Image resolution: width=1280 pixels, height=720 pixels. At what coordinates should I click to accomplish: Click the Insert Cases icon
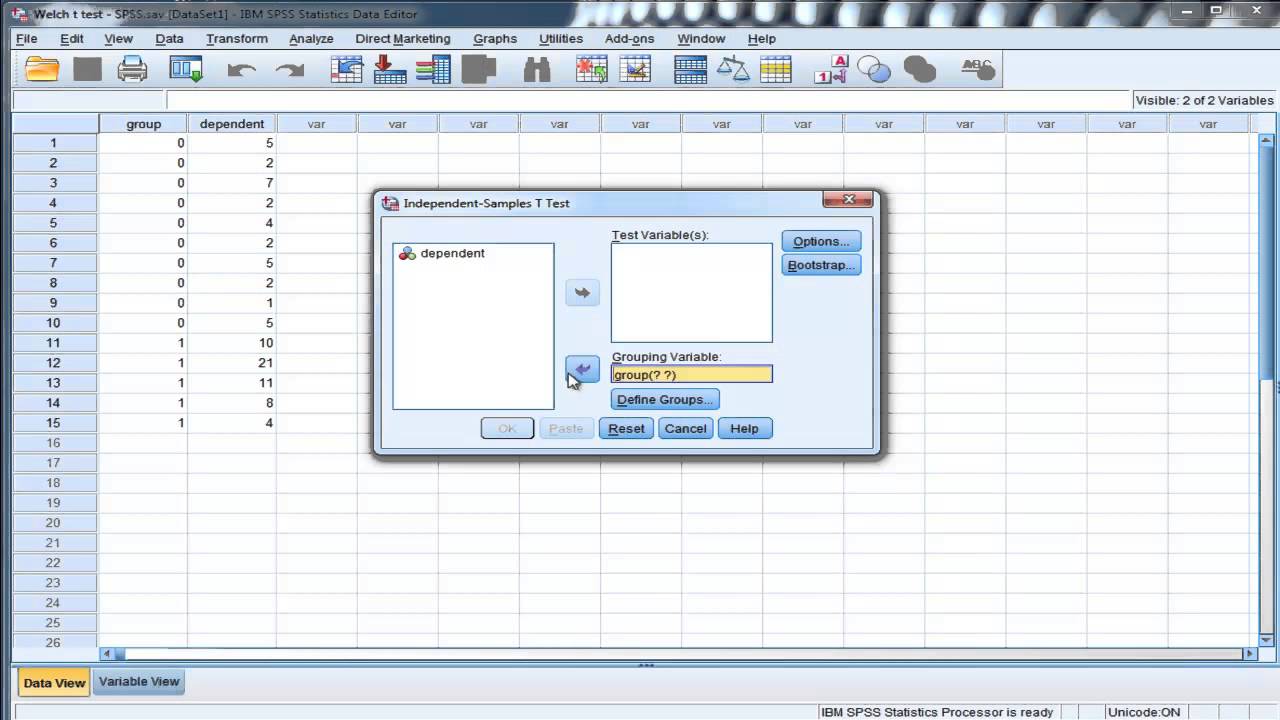pyautogui.click(x=592, y=69)
